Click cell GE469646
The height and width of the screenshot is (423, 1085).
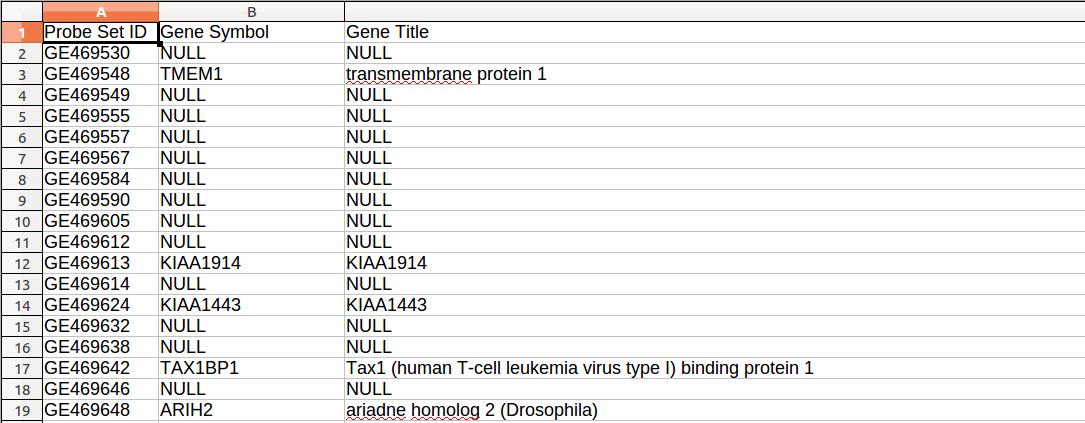pyautogui.click(x=100, y=389)
